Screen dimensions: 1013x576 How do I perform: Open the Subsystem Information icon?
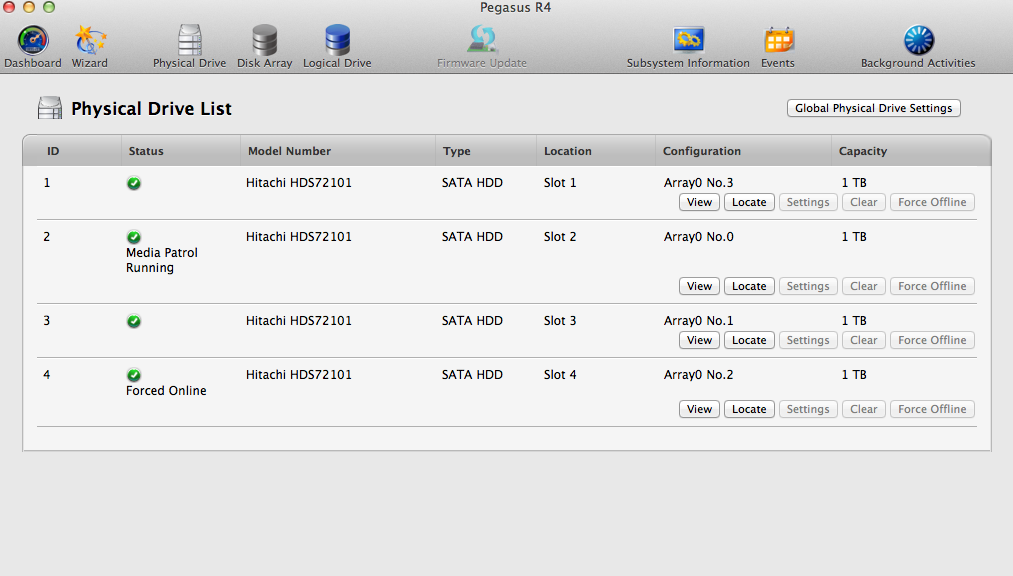(x=688, y=40)
